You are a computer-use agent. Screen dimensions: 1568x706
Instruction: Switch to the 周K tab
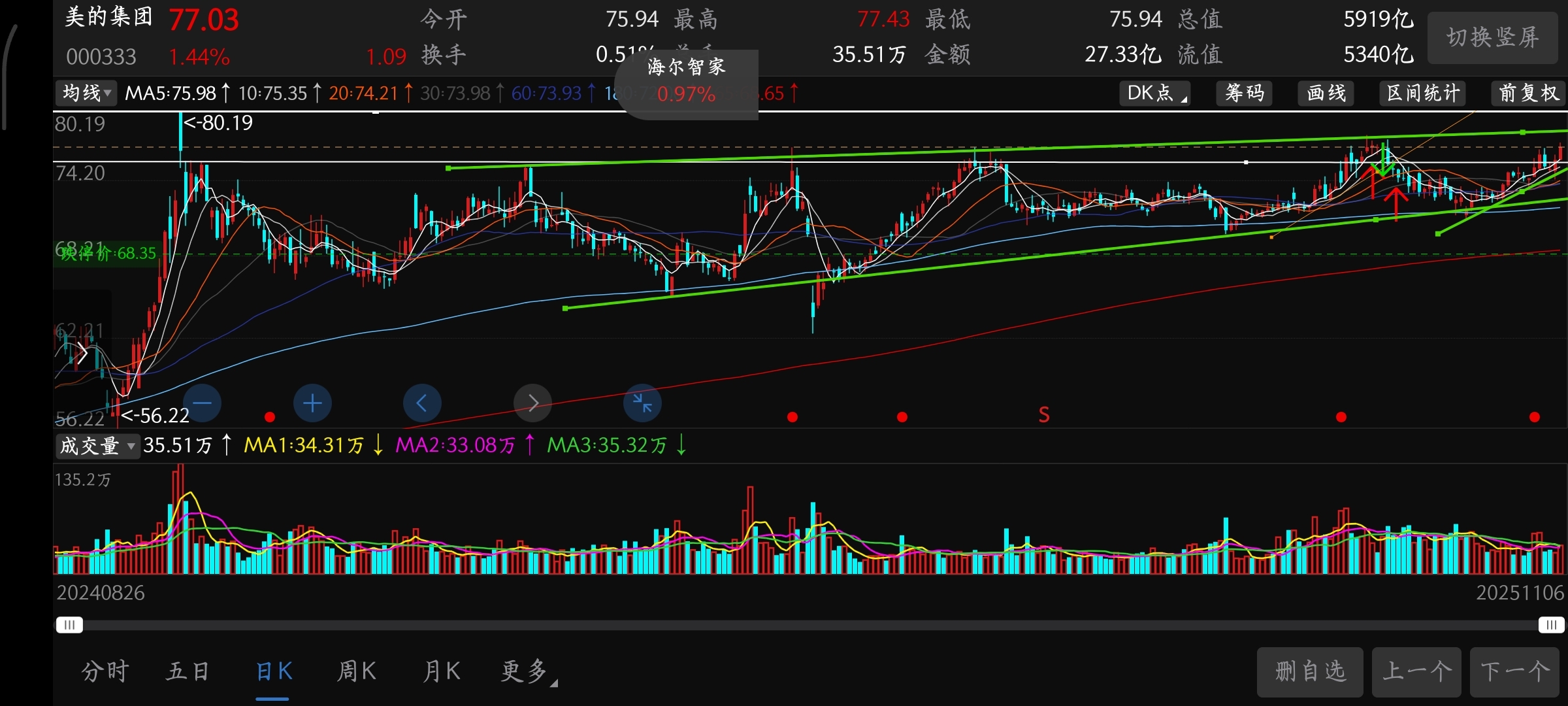tap(357, 671)
